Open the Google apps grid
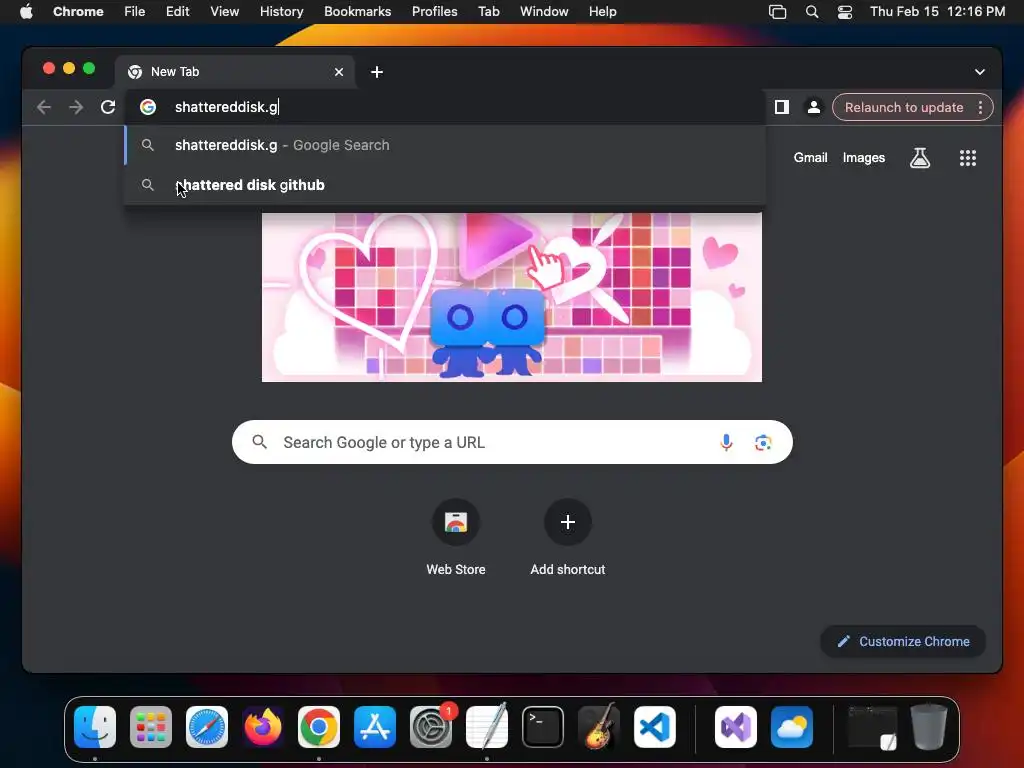This screenshot has height=768, width=1024. (968, 157)
